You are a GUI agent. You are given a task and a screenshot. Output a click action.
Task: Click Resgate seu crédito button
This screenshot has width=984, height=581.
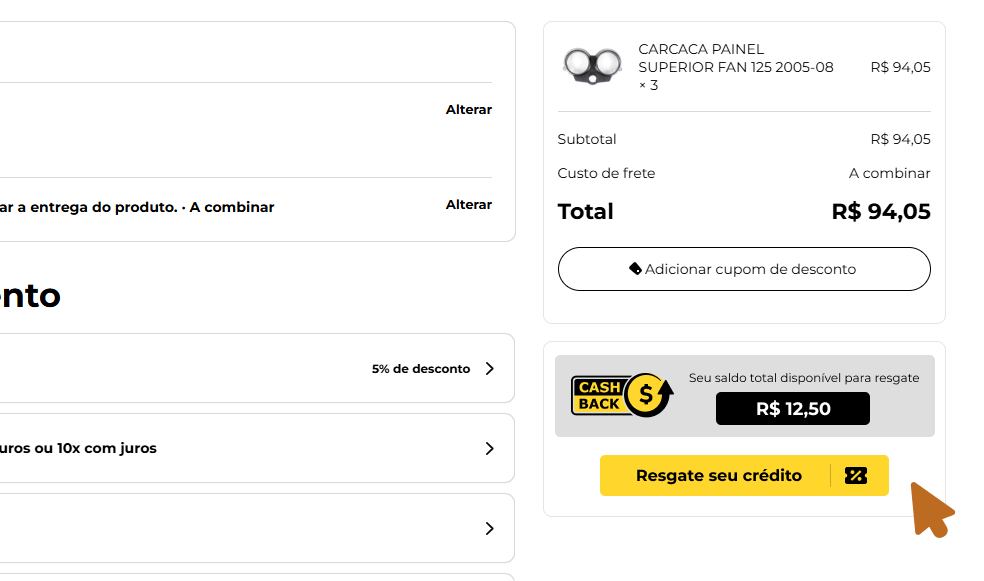pyautogui.click(x=744, y=476)
